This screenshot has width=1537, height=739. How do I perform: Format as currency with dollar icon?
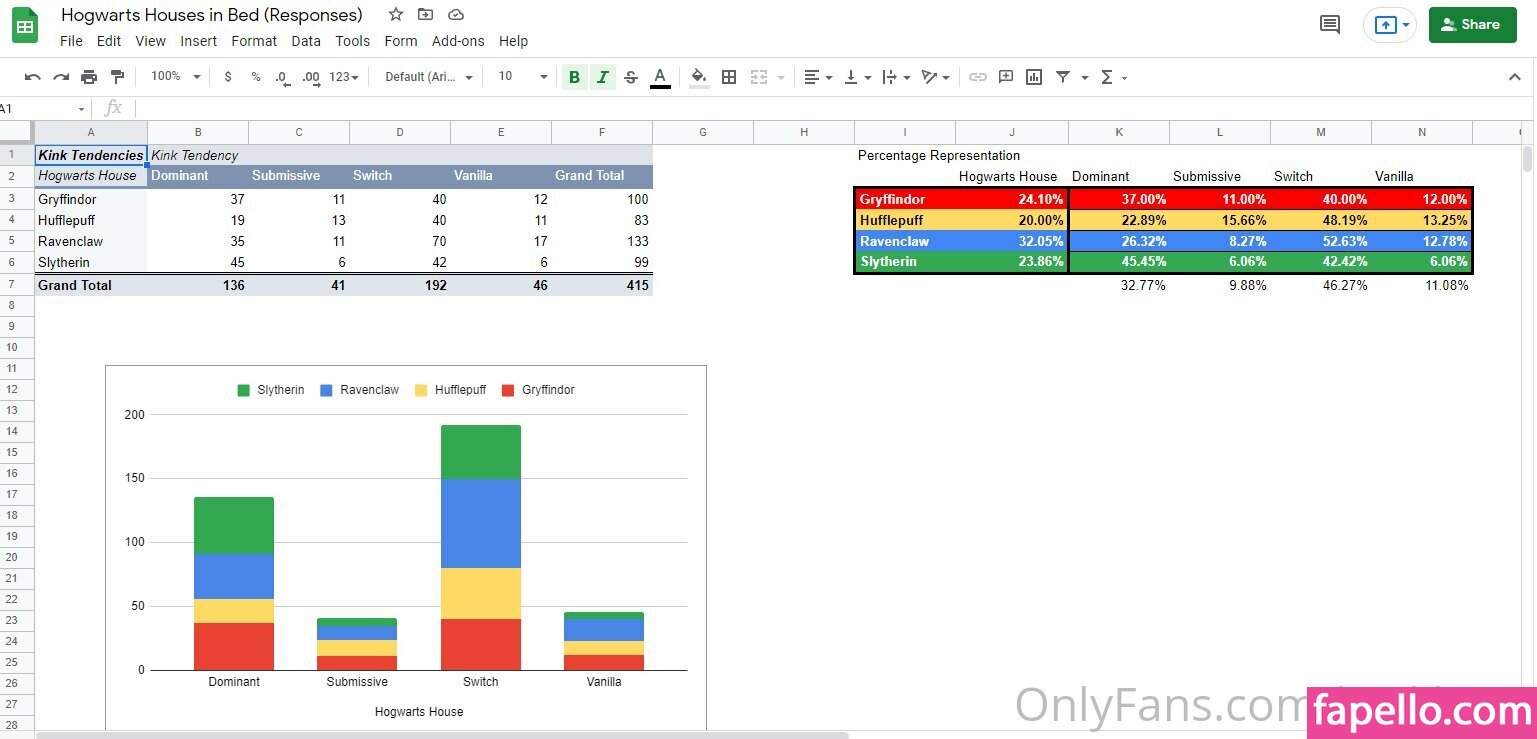coord(228,77)
